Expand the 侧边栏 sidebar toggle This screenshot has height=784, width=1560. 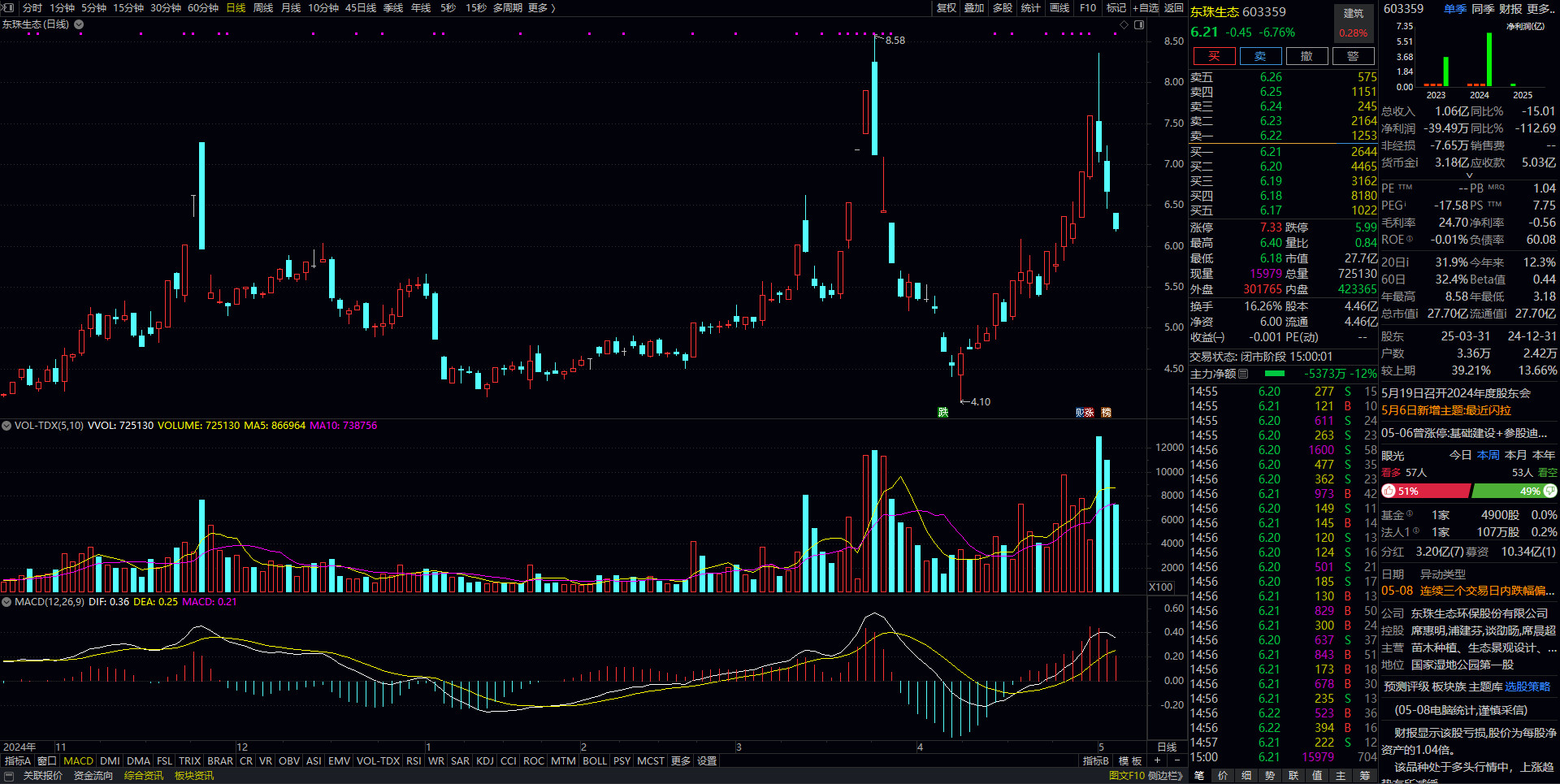1166,776
